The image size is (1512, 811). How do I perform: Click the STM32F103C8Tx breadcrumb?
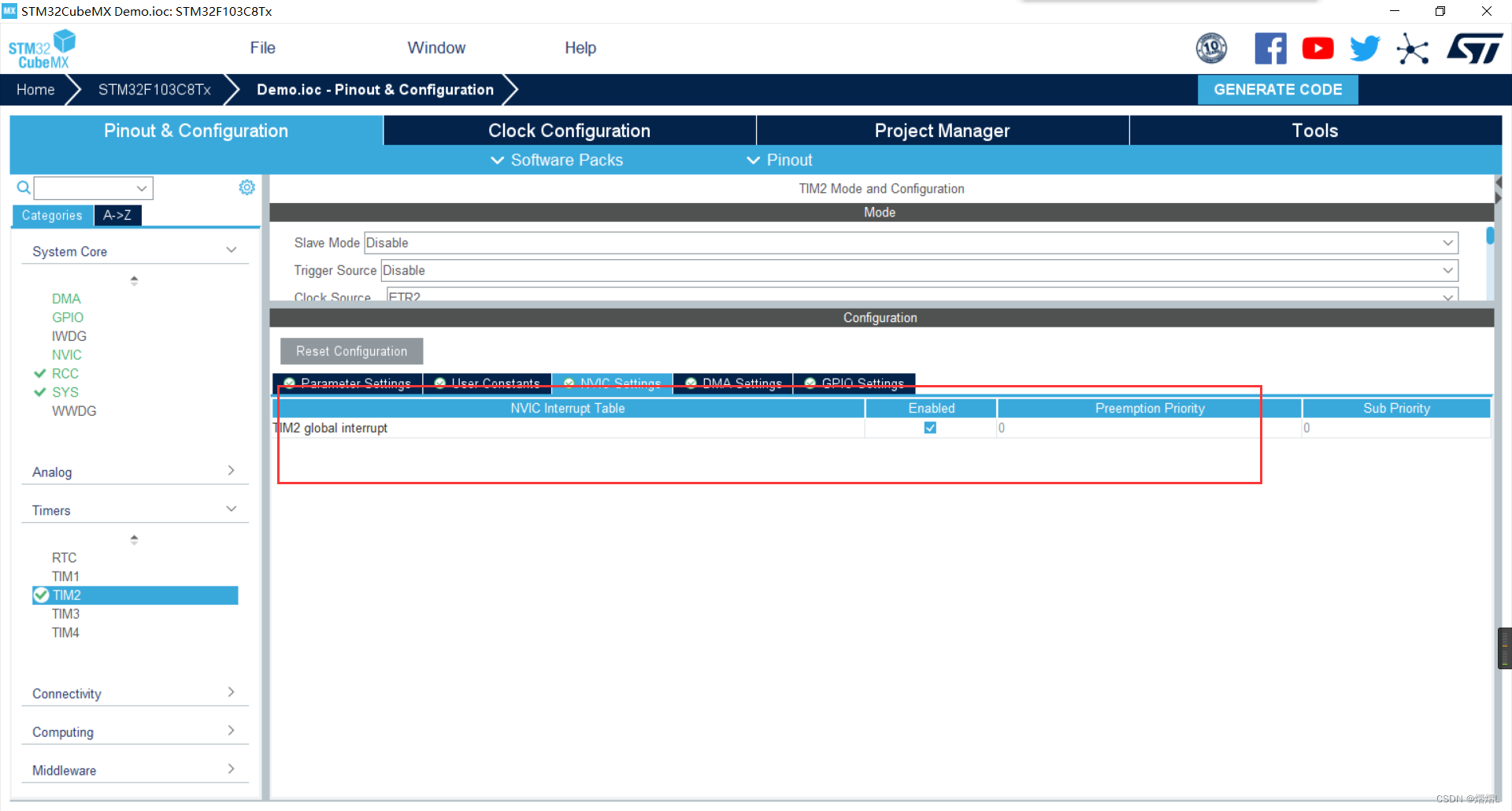(x=154, y=90)
